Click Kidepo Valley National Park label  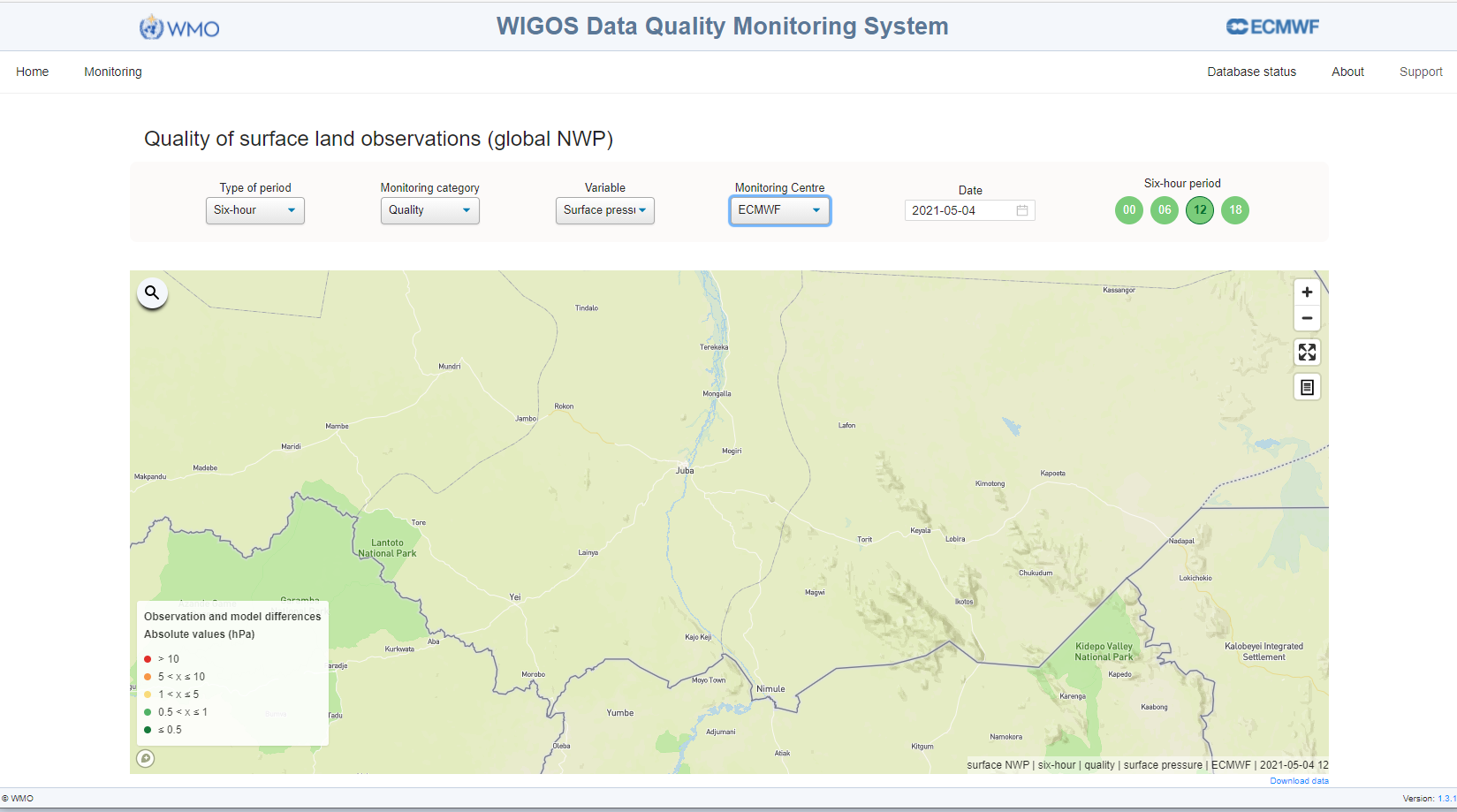point(1104,652)
